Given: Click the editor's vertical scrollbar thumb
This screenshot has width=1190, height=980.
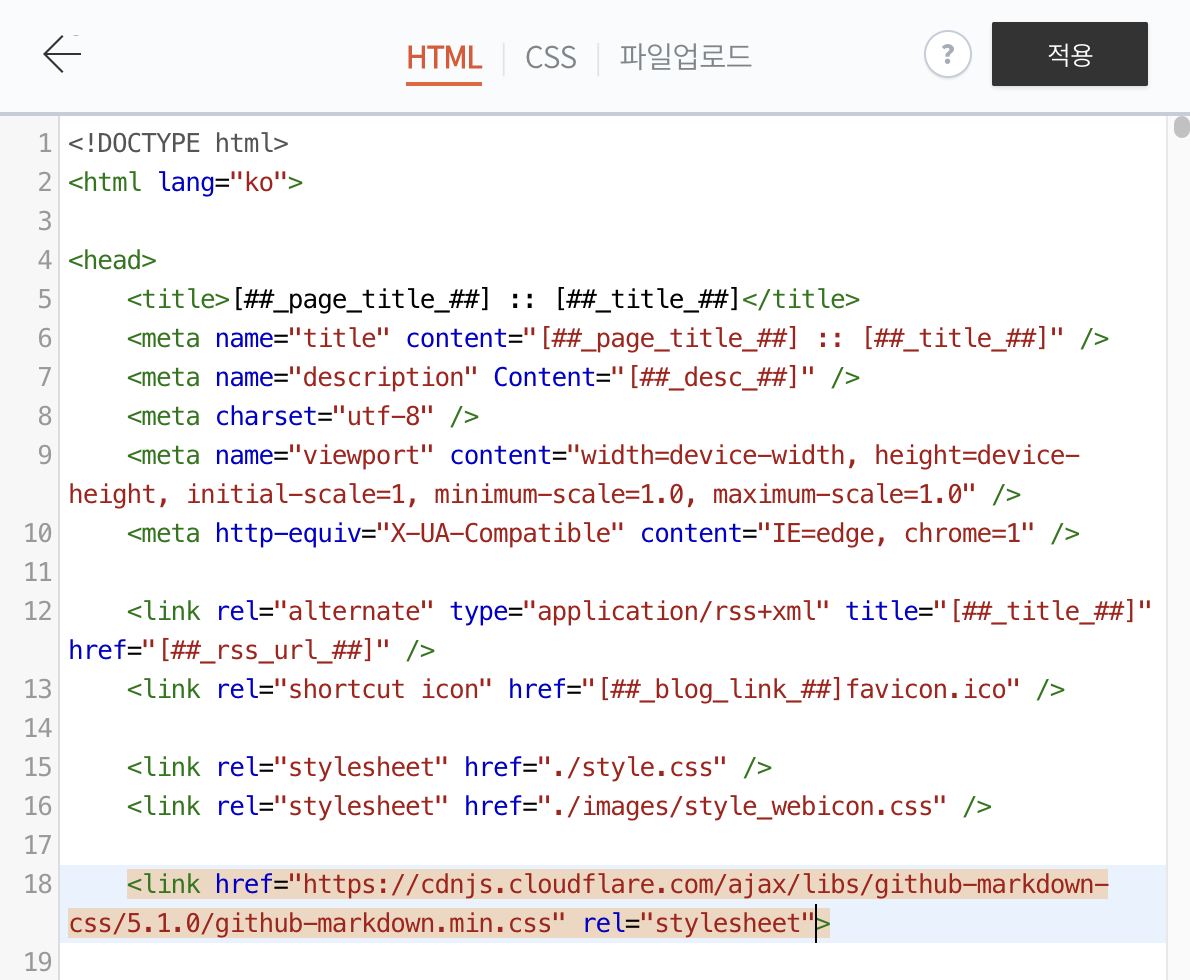Looking at the screenshot, I should tap(1182, 127).
